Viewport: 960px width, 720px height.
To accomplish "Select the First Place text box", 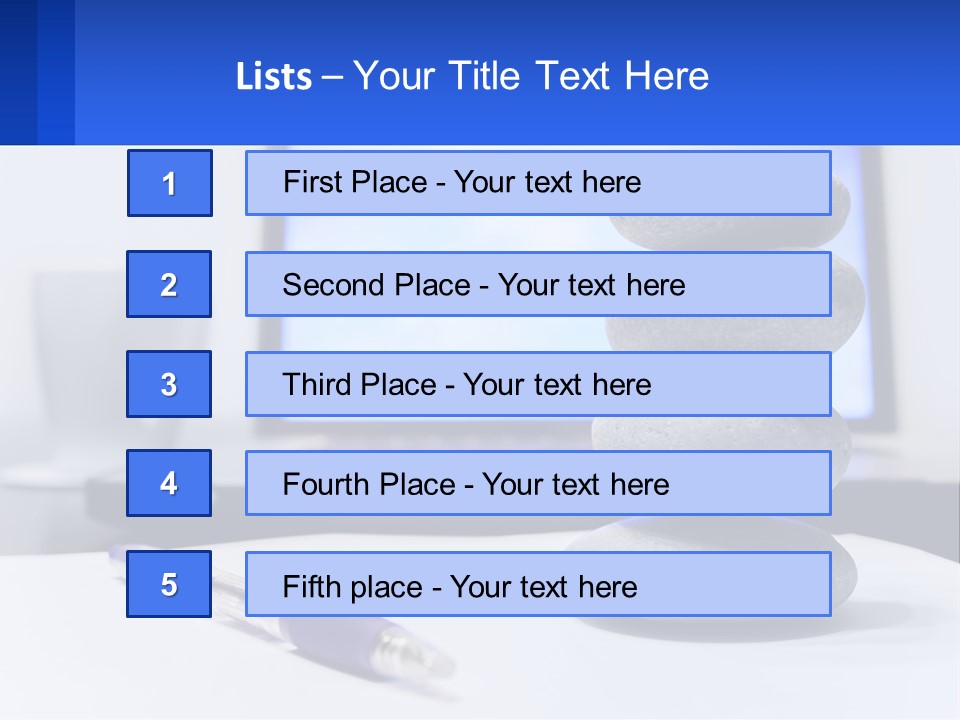I will [x=538, y=183].
